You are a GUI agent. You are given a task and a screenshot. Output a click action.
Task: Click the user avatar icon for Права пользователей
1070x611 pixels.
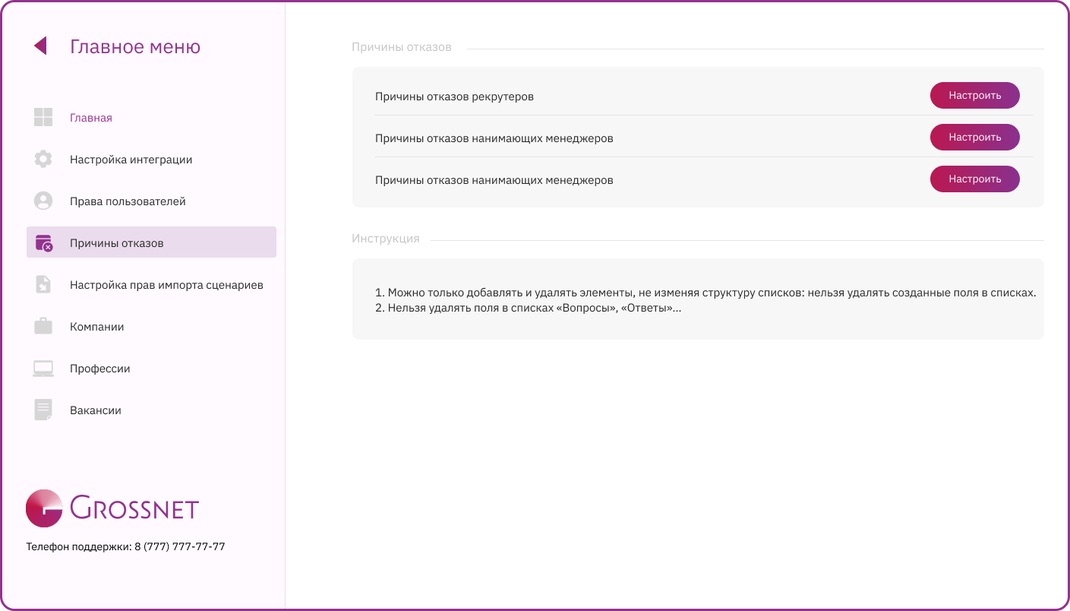[43, 201]
